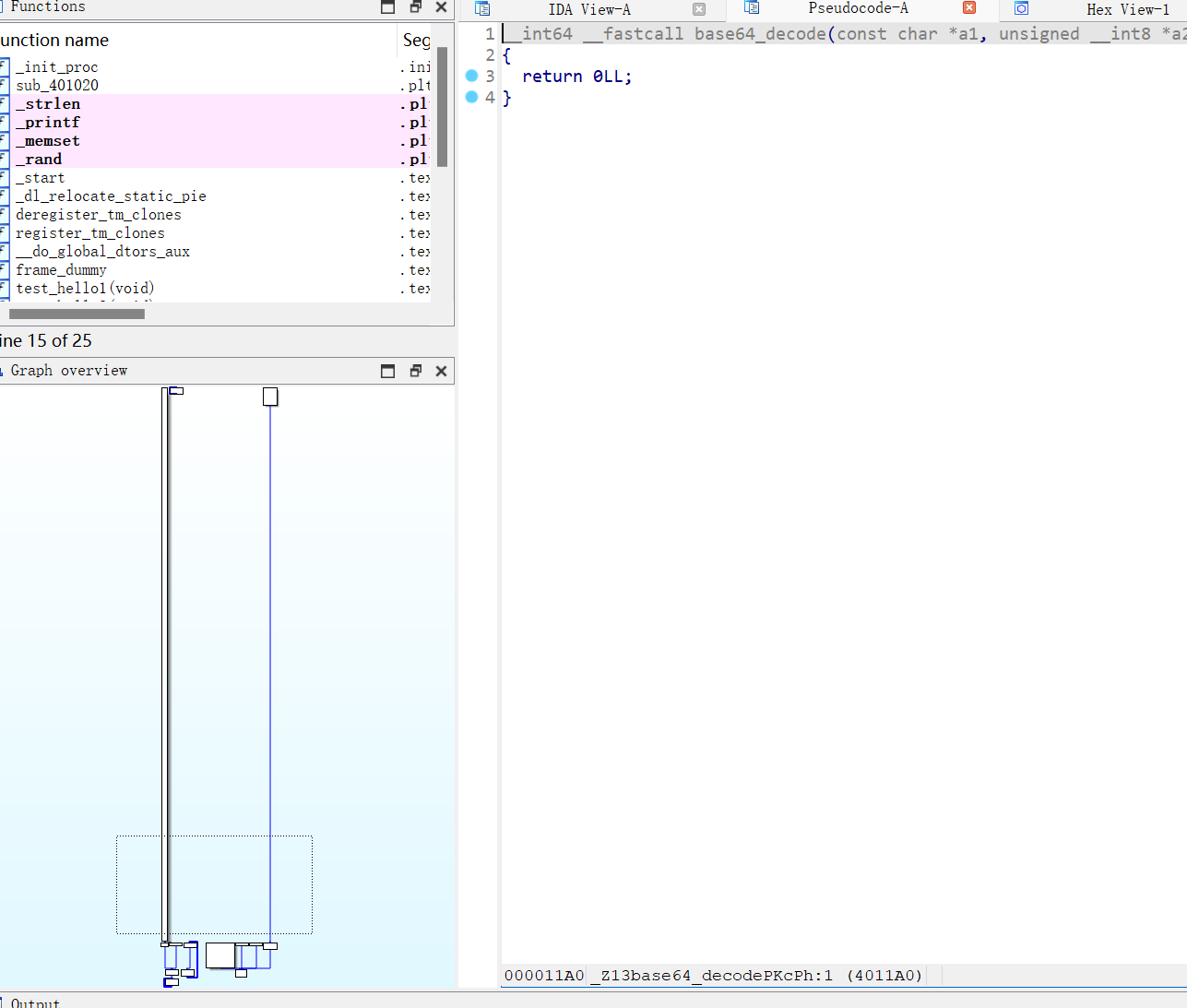The image size is (1187, 1008).
Task: Click the IDA View-A tab icon
Action: pyautogui.click(x=482, y=9)
